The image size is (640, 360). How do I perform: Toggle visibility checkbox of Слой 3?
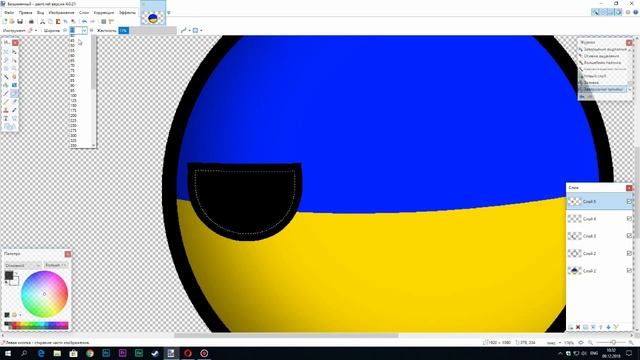tap(629, 236)
